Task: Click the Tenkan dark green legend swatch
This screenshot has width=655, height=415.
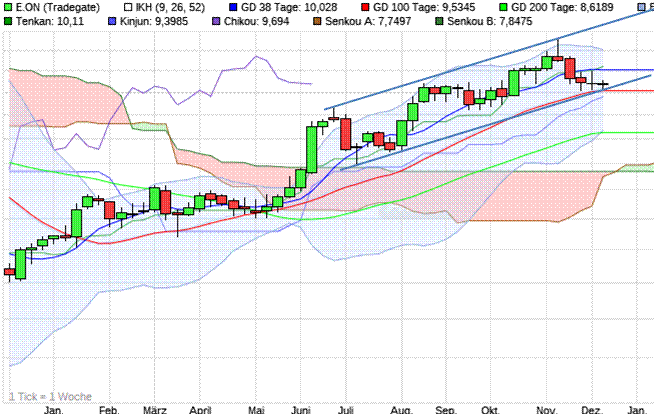Action: click(x=7, y=21)
